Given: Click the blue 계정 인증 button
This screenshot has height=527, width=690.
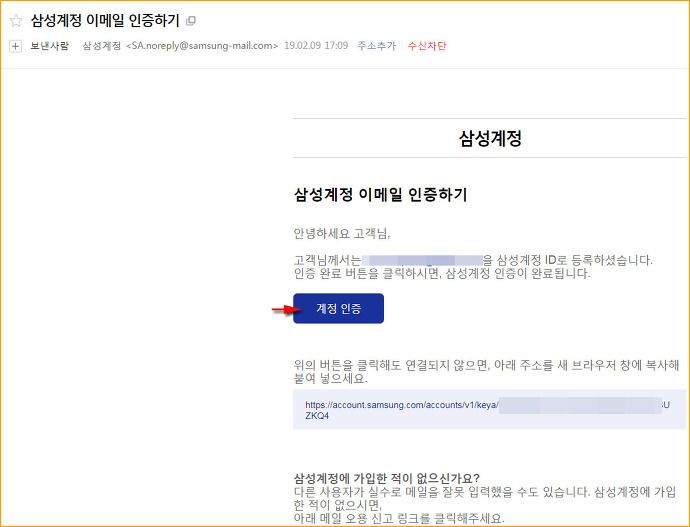Looking at the screenshot, I should pyautogui.click(x=338, y=308).
